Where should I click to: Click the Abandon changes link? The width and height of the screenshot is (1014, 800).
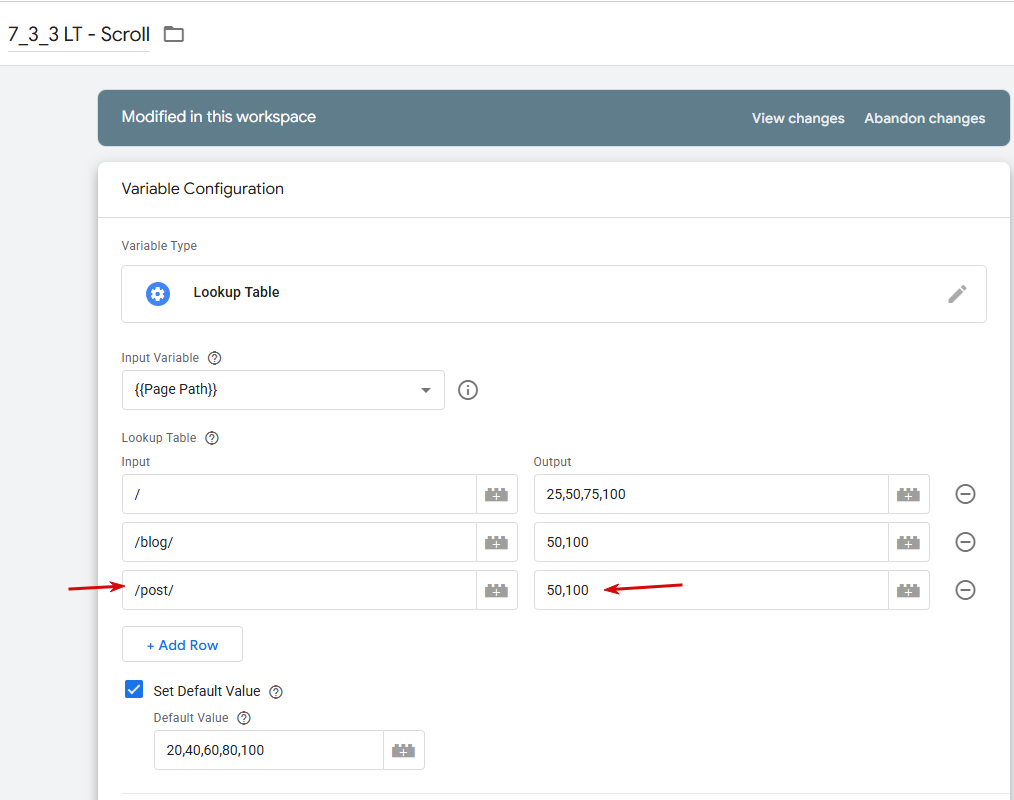coord(924,118)
